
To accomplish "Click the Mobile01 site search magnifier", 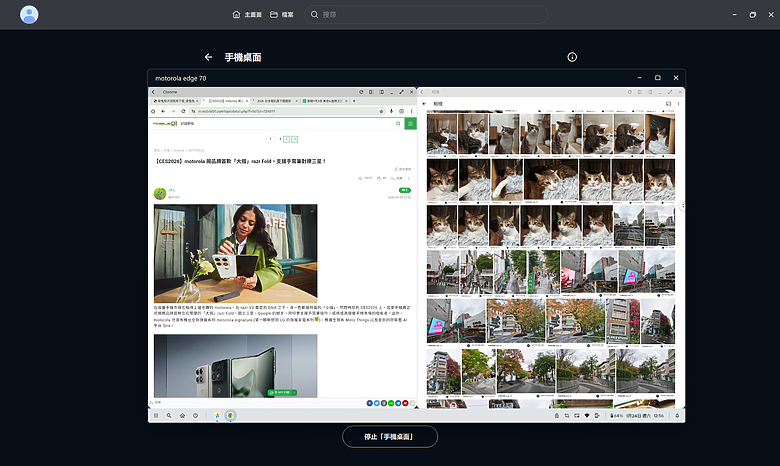I will click(395, 124).
